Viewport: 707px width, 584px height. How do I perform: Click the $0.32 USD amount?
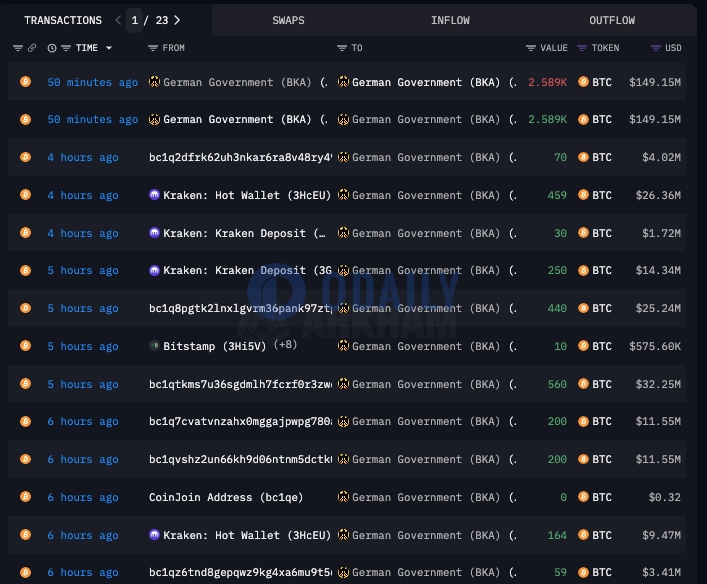pyautogui.click(x=665, y=497)
